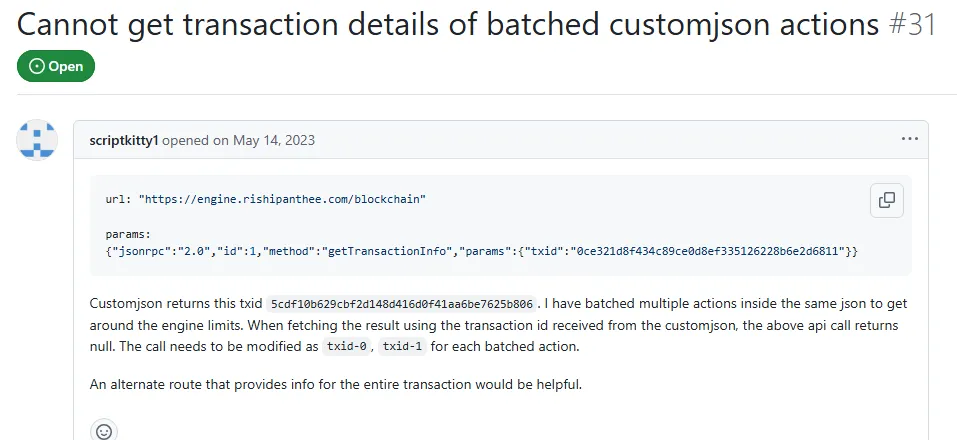
Task: Open the scriptkitty1 username link
Action: 124,140
